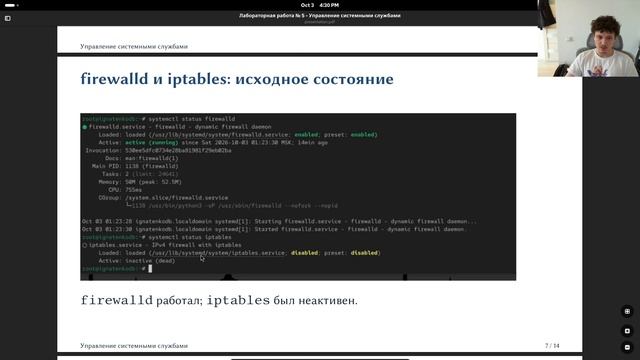Open the GNOME Activities workspace indicator
The height and width of the screenshot is (360, 640).
[x=11, y=5]
